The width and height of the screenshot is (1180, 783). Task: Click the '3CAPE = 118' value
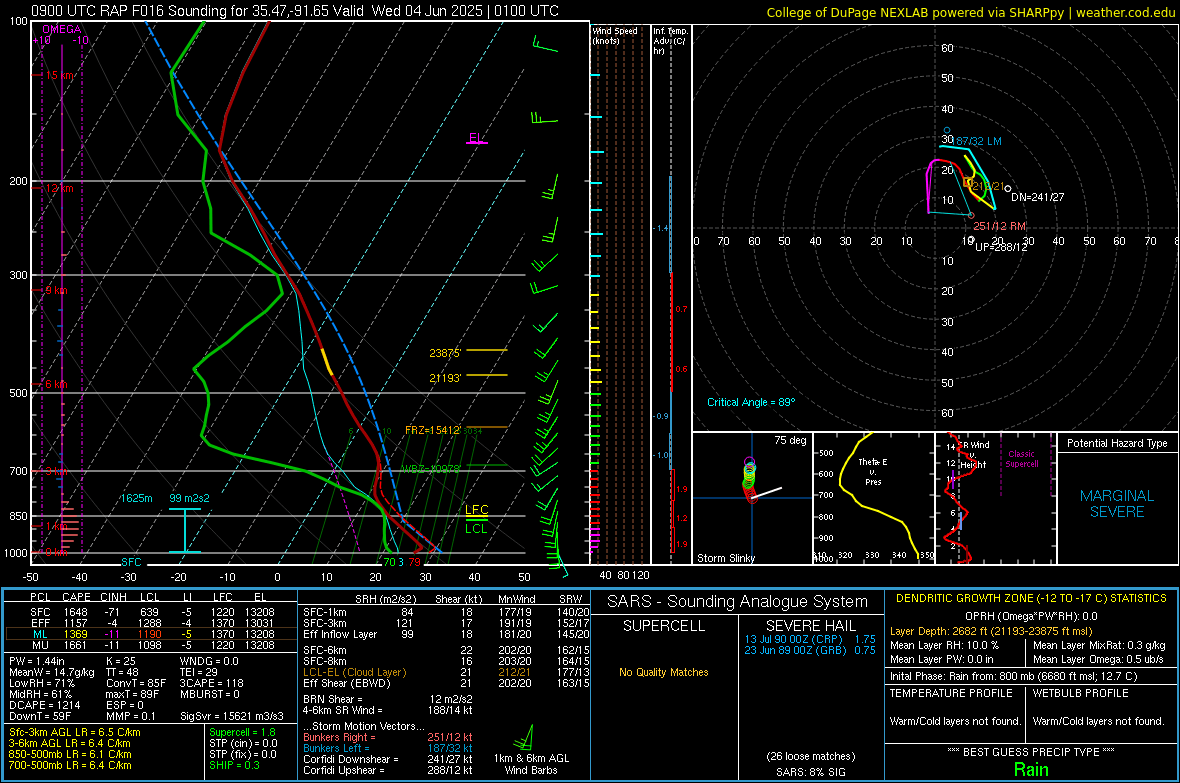point(211,683)
